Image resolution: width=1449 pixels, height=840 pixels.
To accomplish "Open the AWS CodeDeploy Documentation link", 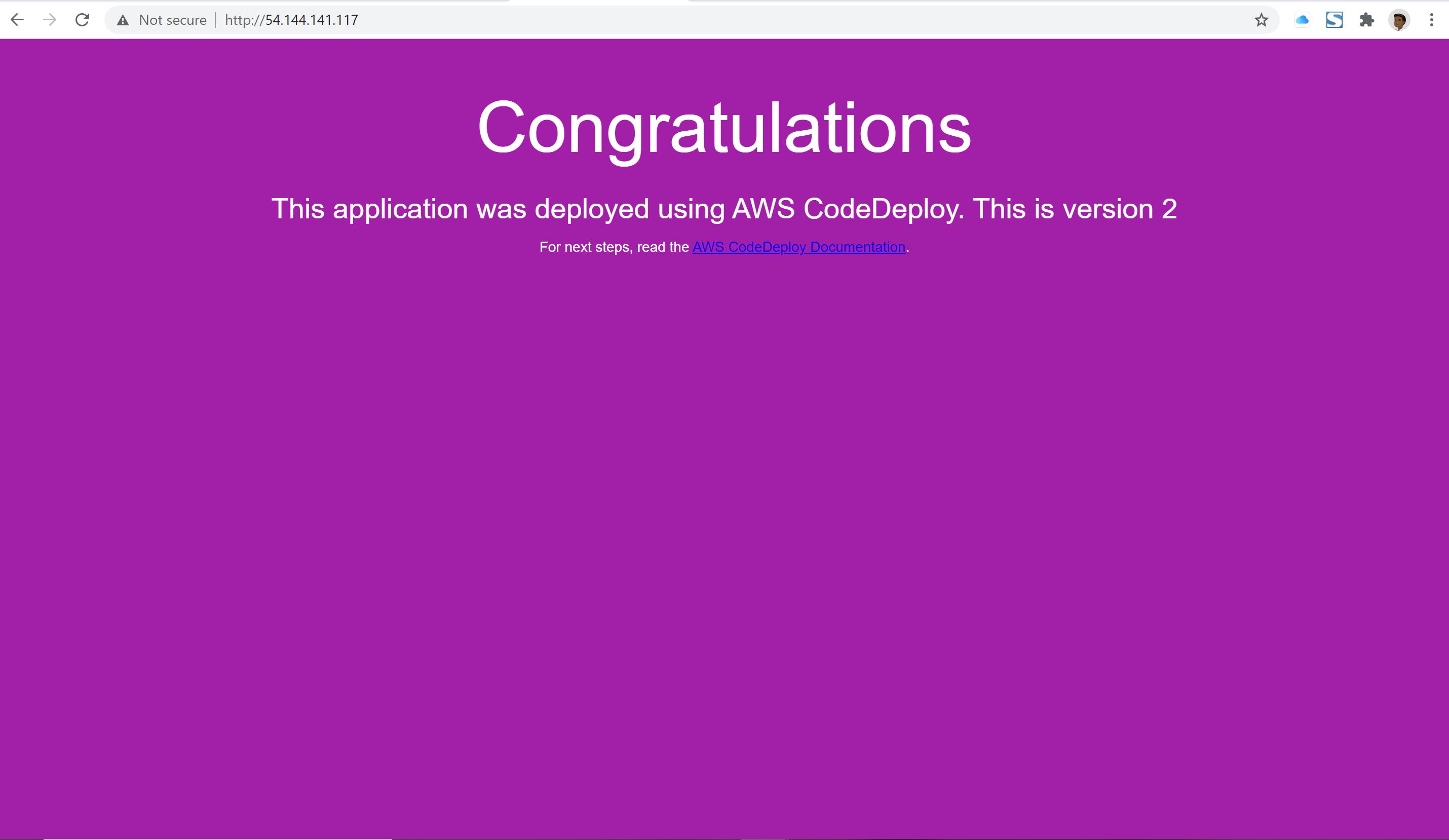I will tap(798, 247).
